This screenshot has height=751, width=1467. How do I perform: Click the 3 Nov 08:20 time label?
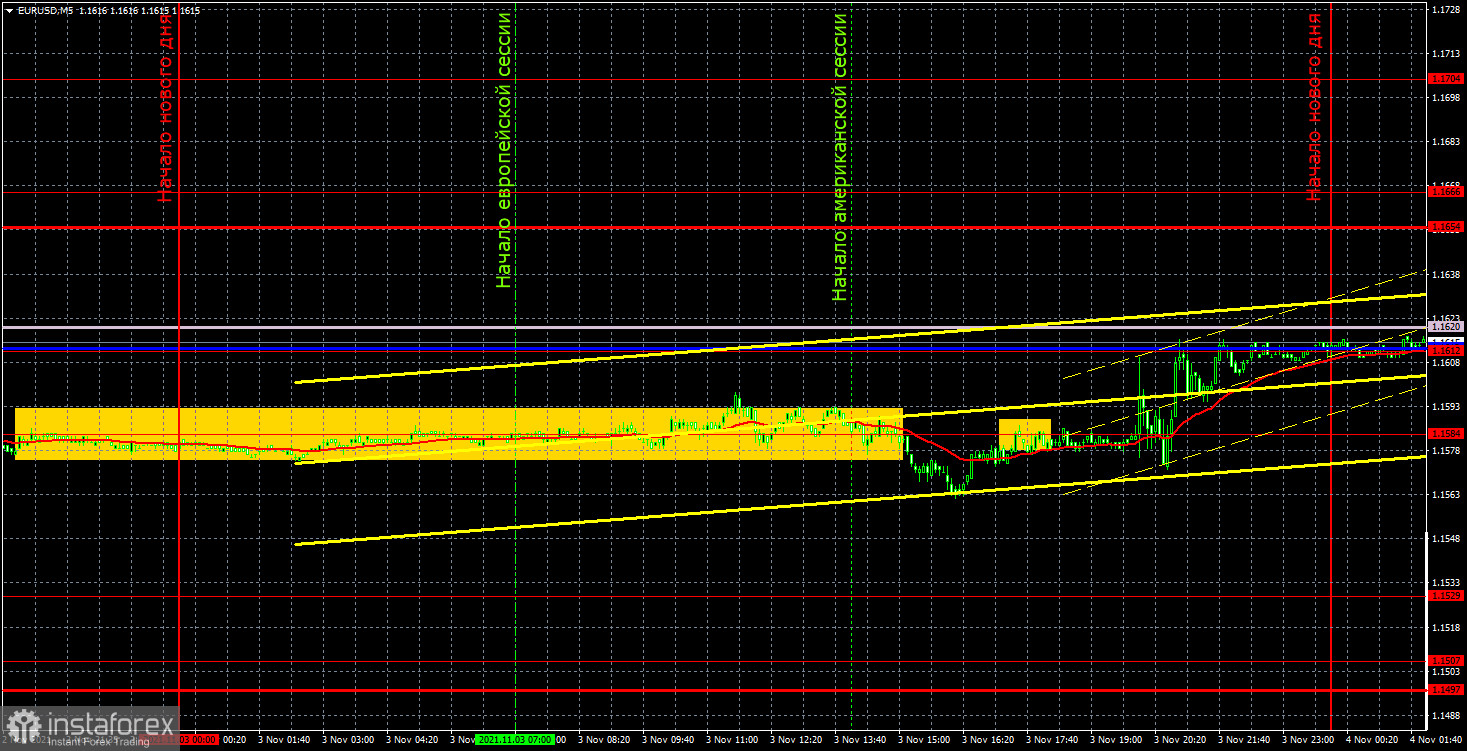605,741
